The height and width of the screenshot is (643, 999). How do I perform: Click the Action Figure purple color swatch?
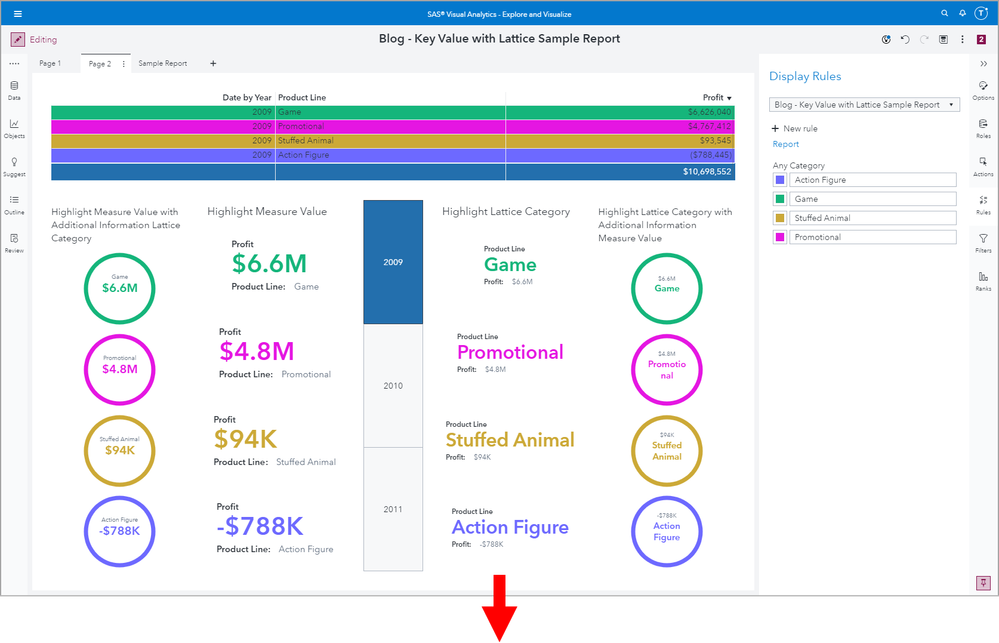coord(779,180)
